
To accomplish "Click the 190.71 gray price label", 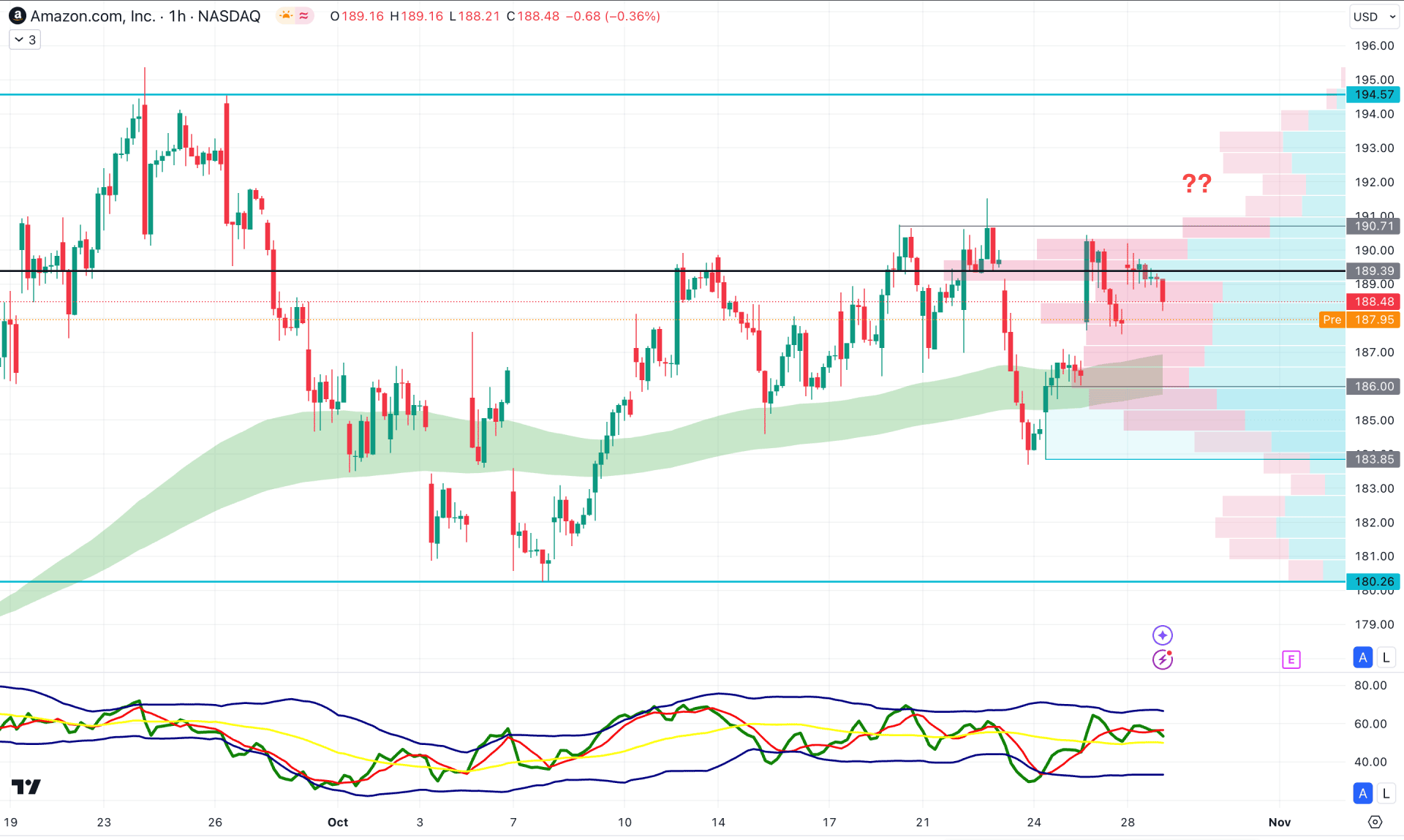I will [1373, 226].
